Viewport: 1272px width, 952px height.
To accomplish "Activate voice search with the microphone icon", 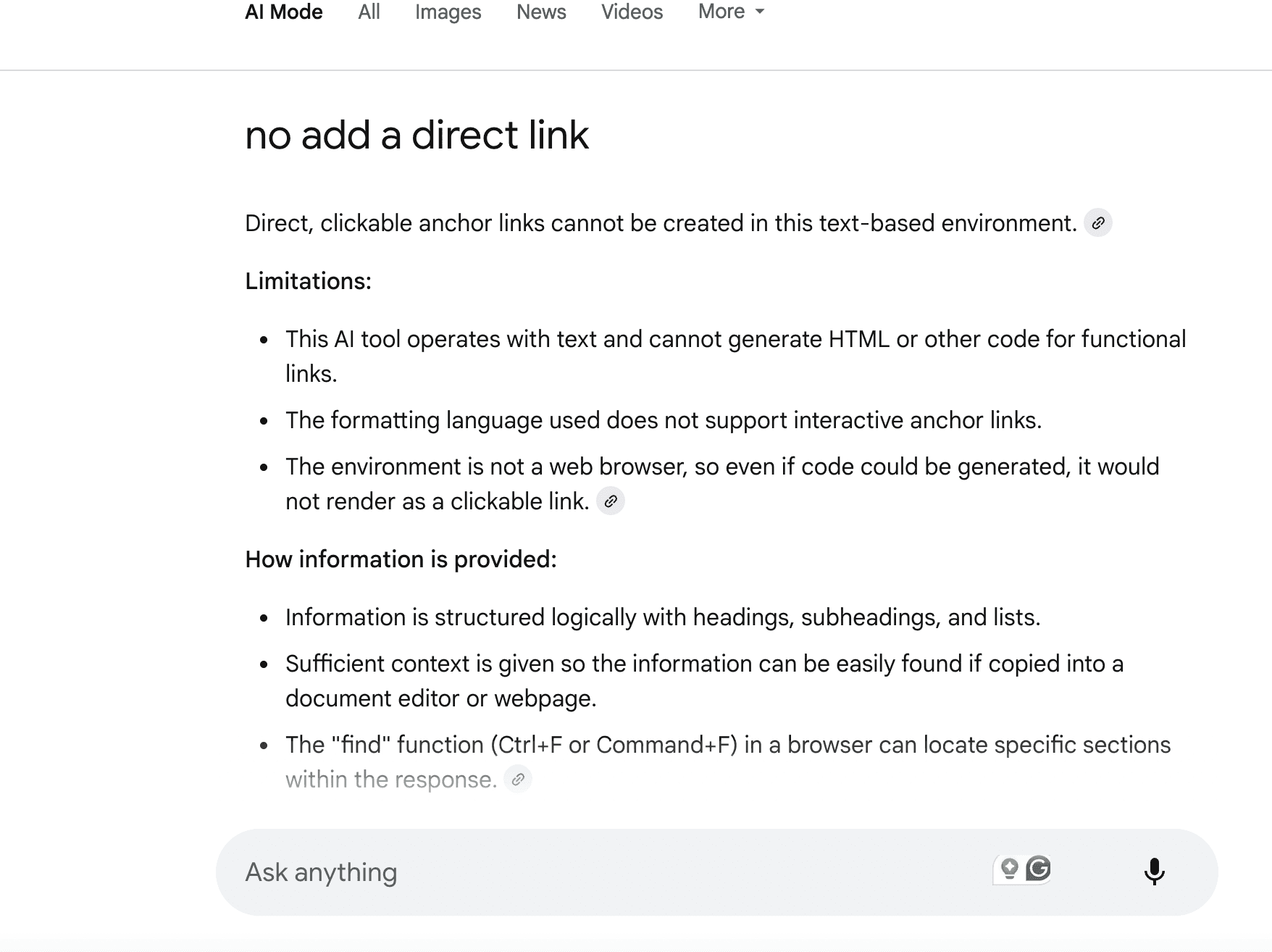I will click(1155, 872).
